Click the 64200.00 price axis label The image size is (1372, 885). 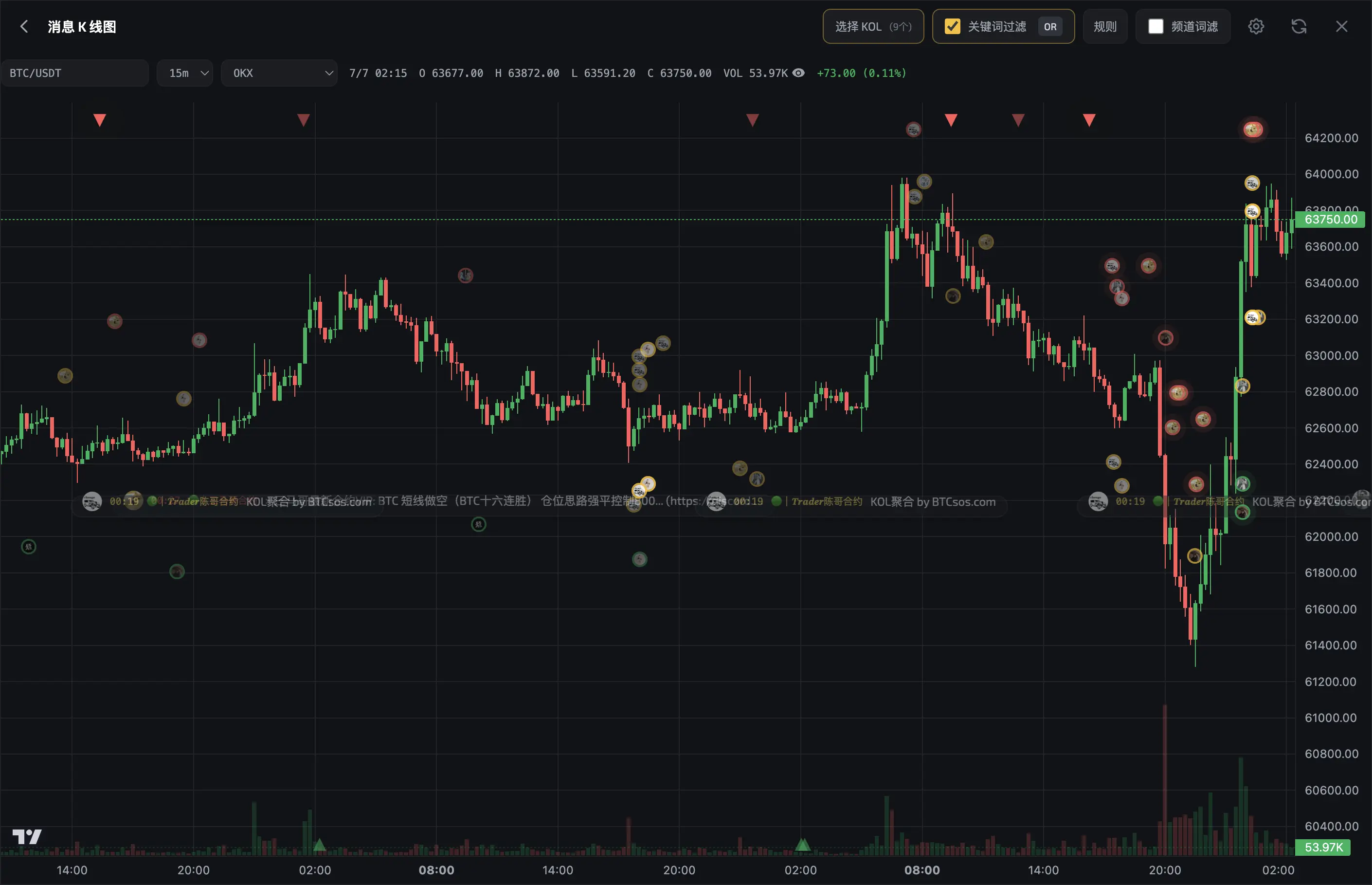click(x=1331, y=138)
